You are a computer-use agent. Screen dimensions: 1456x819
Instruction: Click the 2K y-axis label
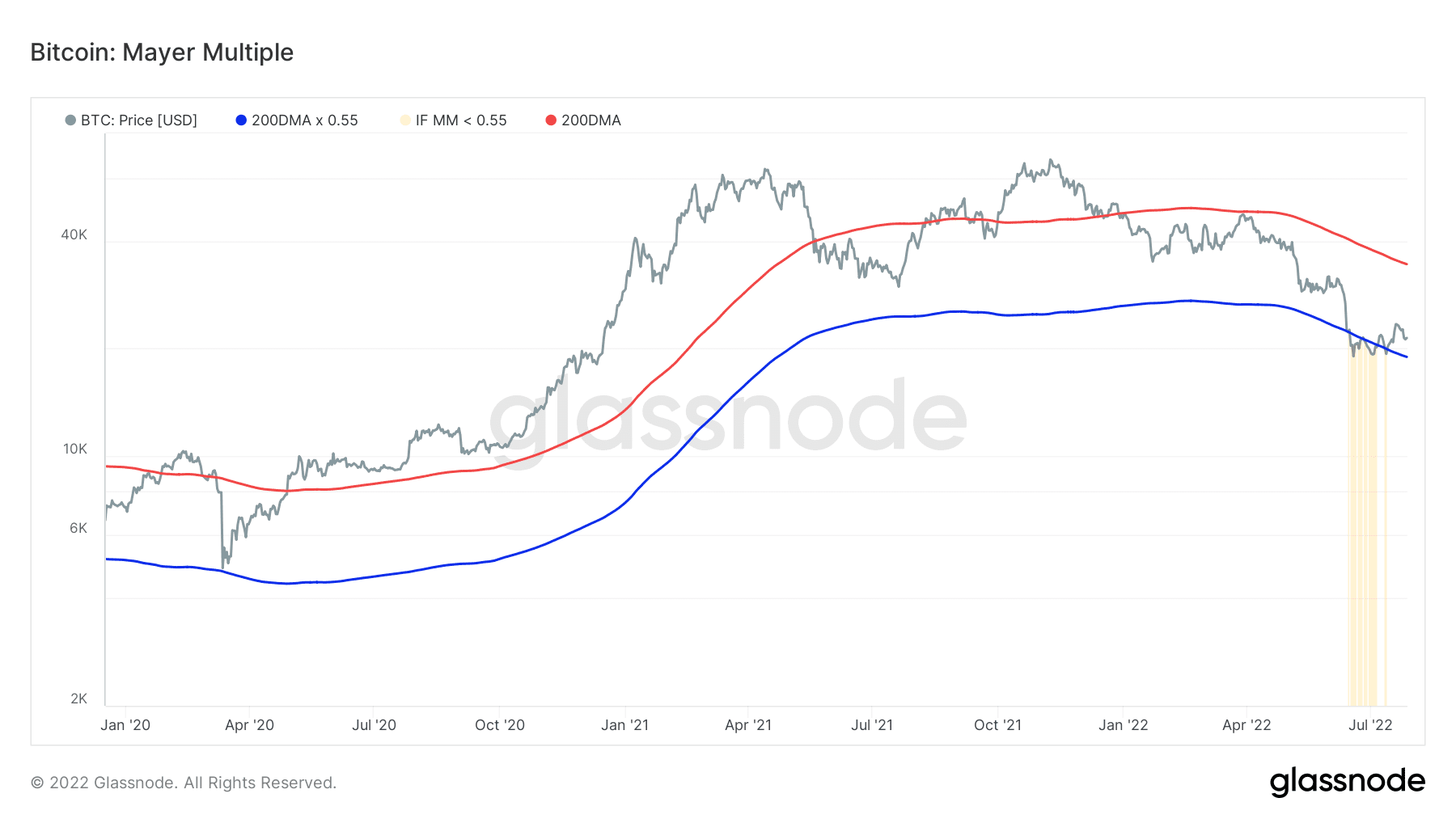[x=78, y=699]
